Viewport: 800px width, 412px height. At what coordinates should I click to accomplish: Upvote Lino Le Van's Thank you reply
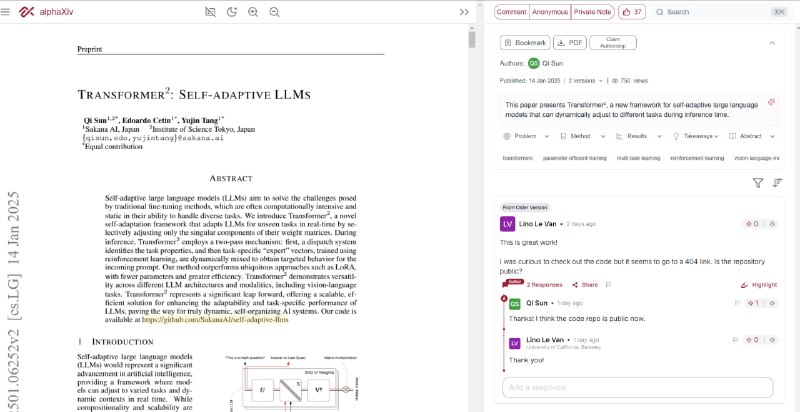753,340
